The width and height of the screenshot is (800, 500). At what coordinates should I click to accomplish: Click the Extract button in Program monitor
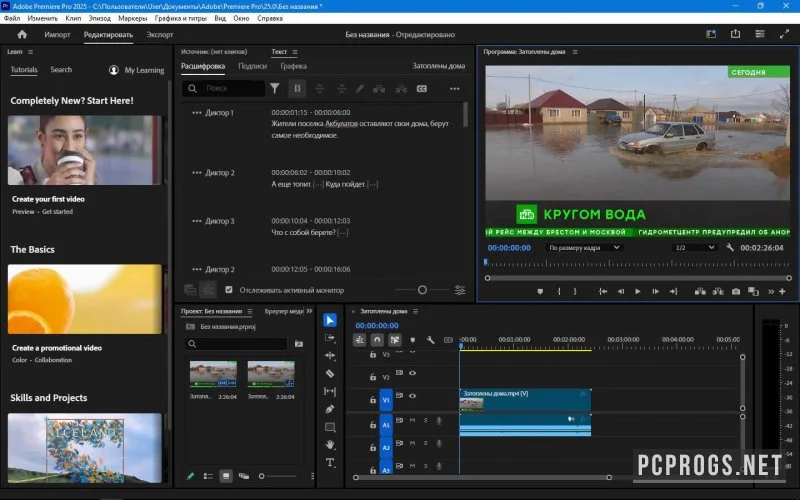point(718,291)
